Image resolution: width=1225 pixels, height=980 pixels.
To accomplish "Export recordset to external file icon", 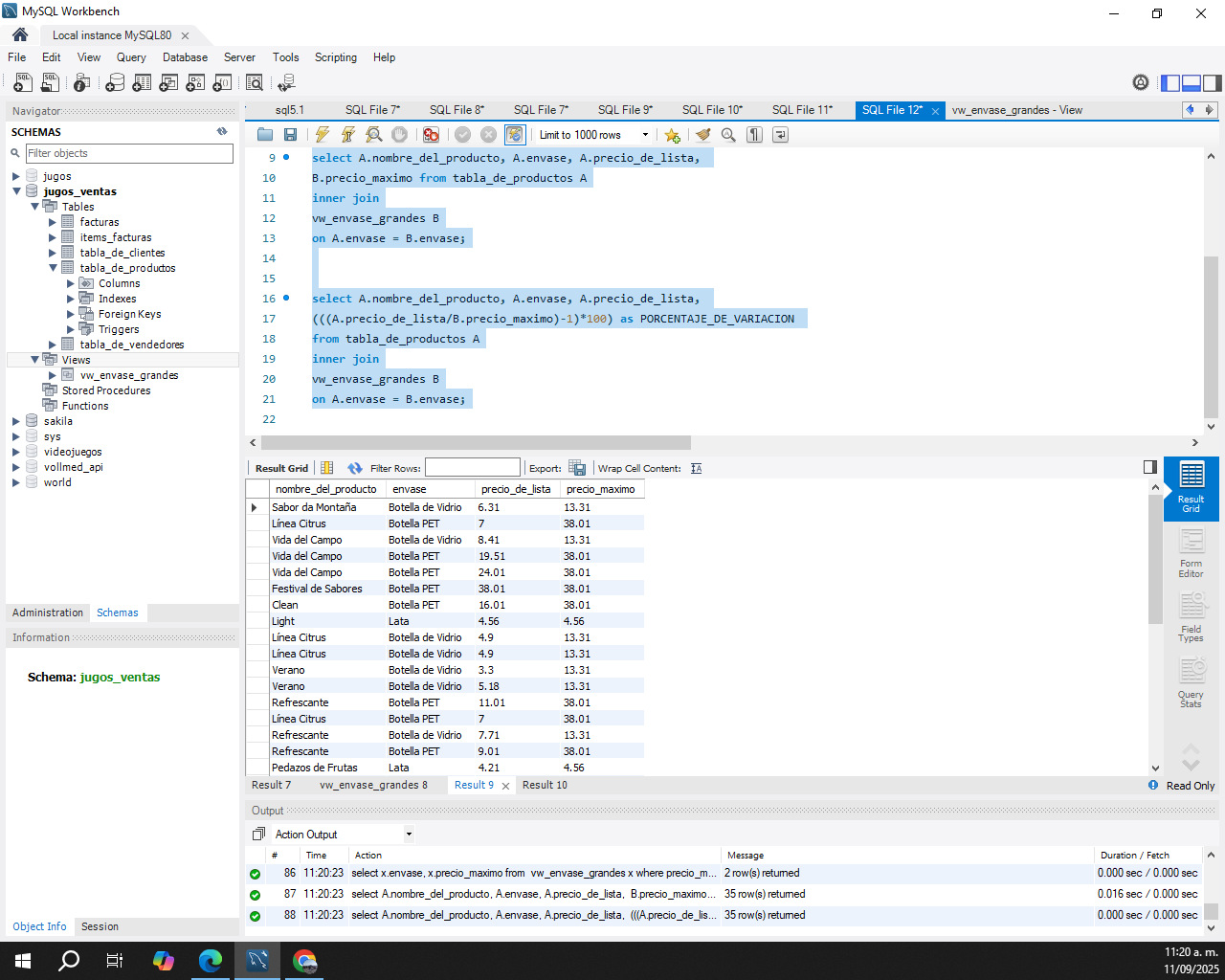I will point(577,468).
